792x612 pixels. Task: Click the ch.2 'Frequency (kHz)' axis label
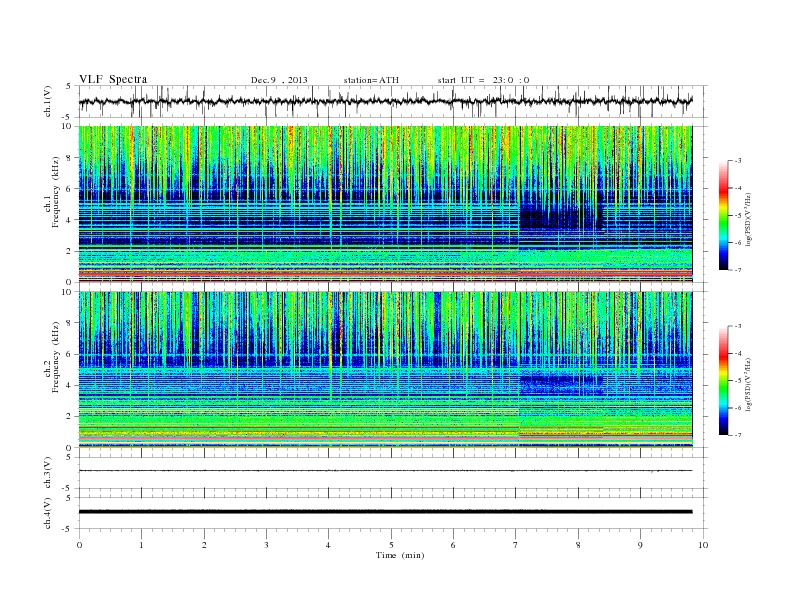click(56, 356)
